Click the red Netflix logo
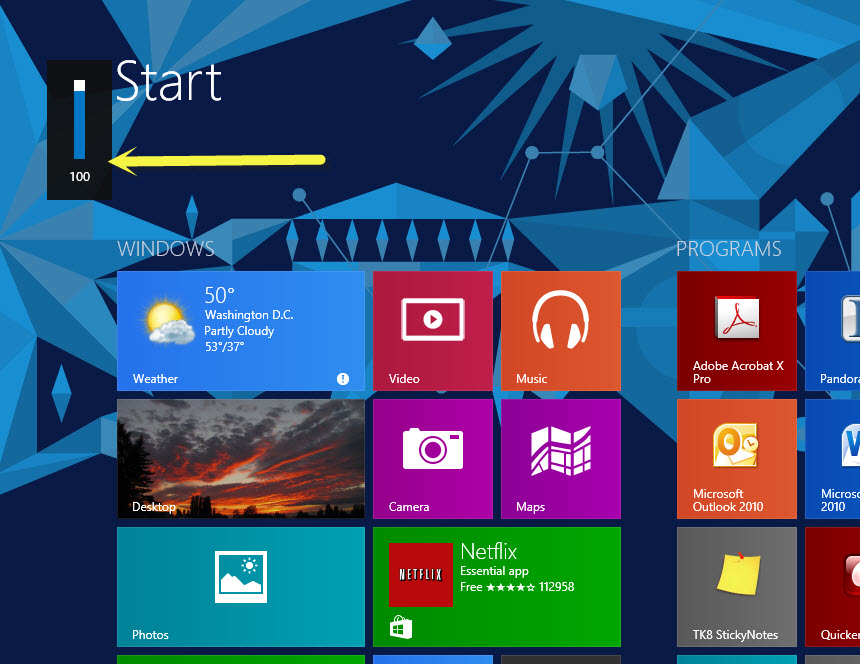This screenshot has width=860, height=664. tap(421, 575)
